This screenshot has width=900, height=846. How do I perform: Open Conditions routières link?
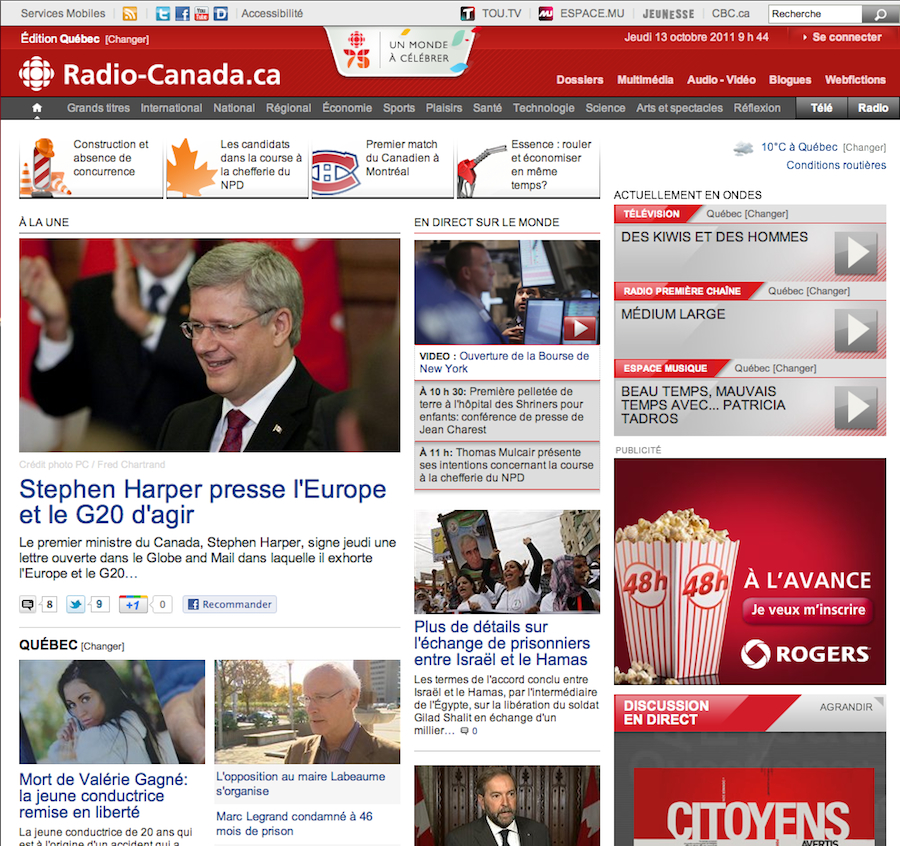[836, 165]
